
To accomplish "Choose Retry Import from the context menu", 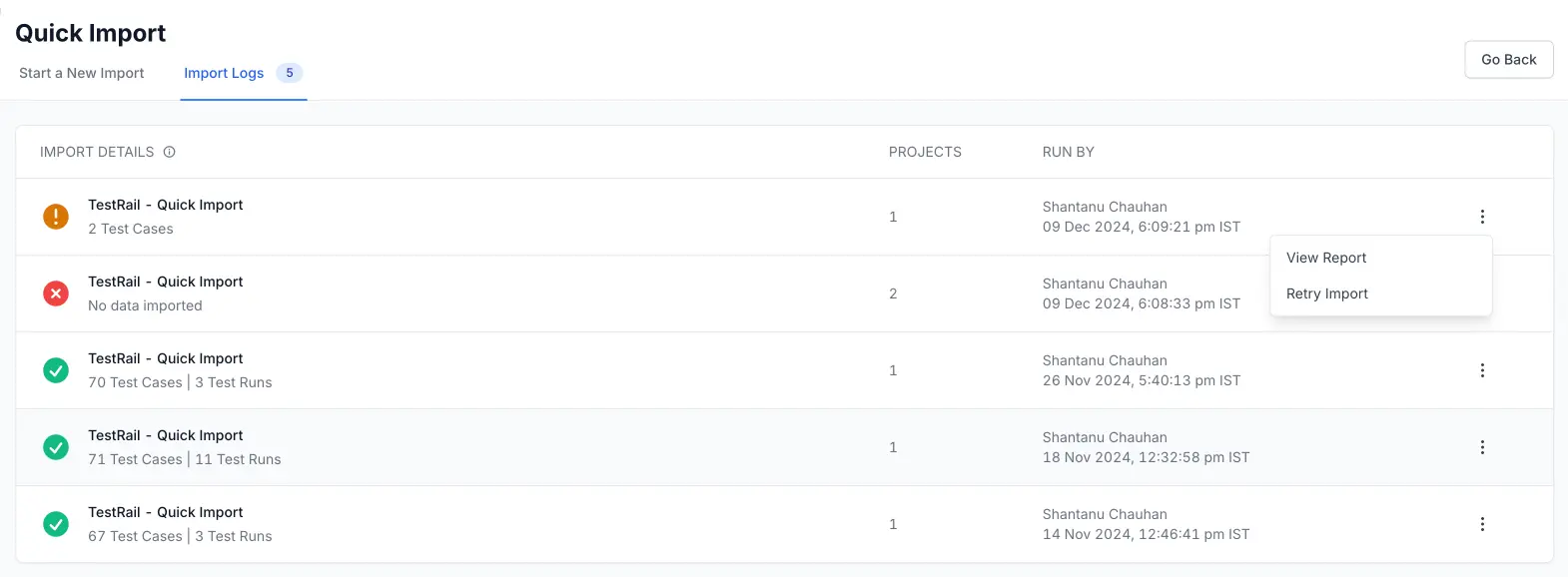I will (x=1327, y=293).
